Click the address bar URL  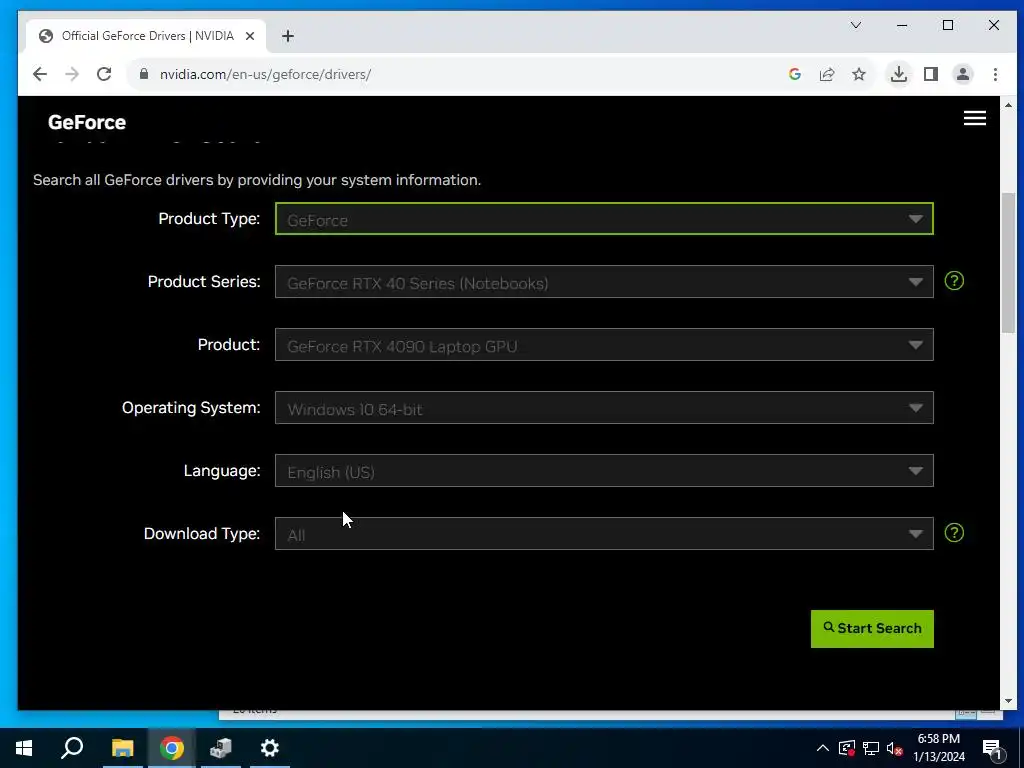pyautogui.click(x=265, y=74)
